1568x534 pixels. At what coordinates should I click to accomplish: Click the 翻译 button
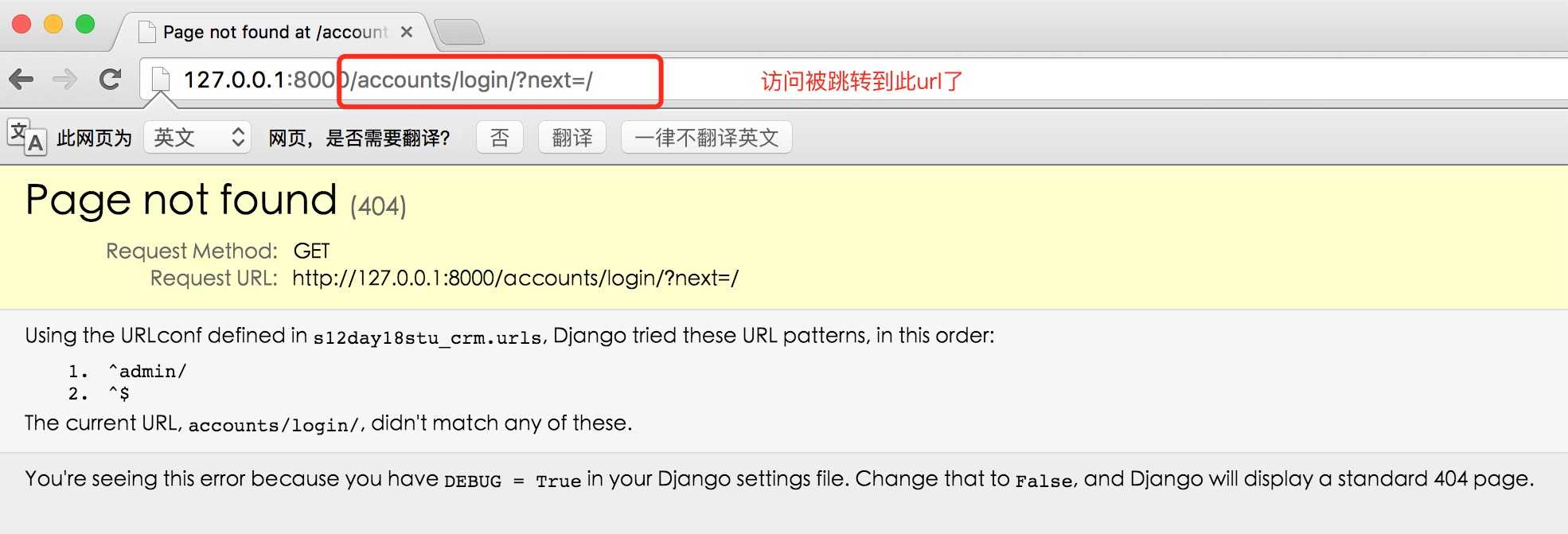[572, 138]
